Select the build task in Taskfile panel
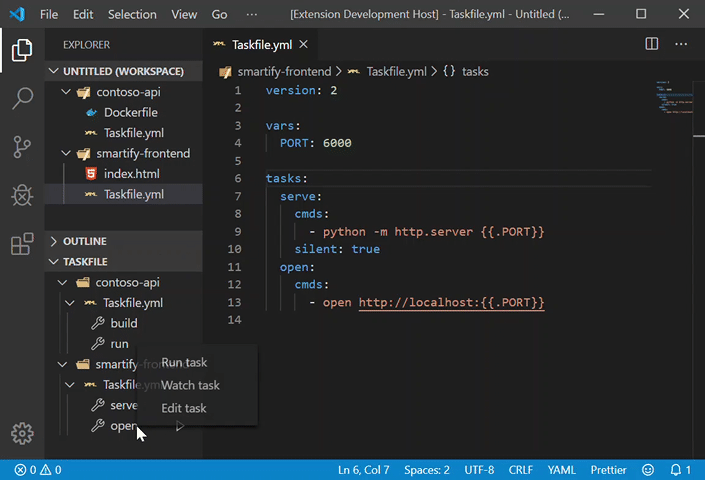This screenshot has height=480, width=705. [124, 323]
